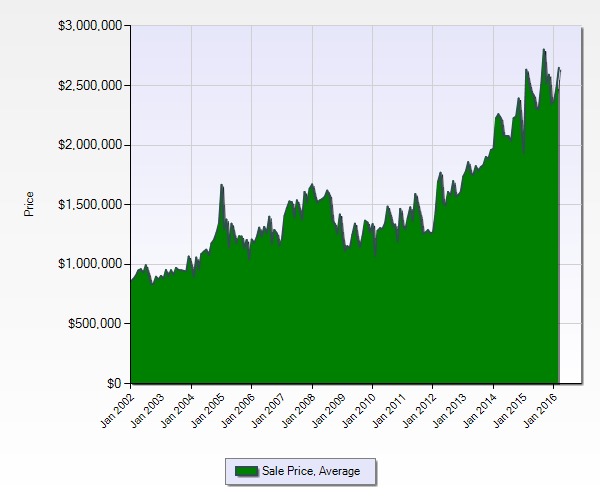Screen dimensions: 600x500
Task: Click the Jan 2015 axis label
Action: click(x=510, y=410)
